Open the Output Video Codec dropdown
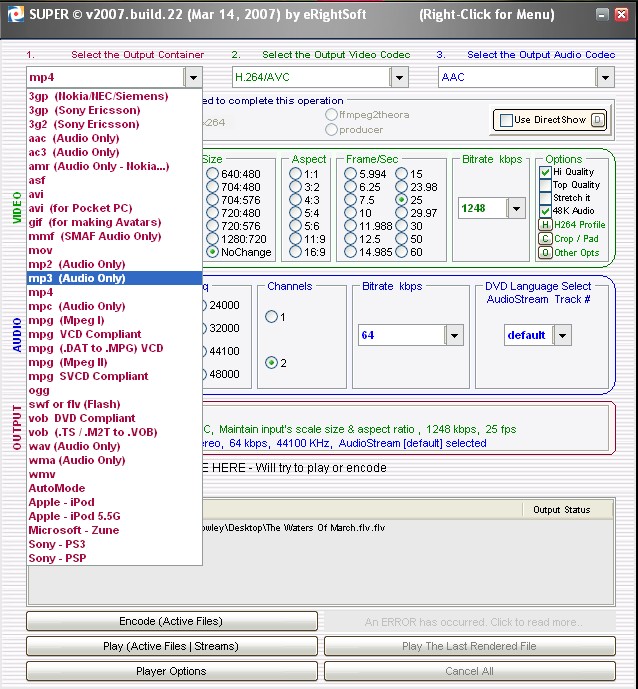 coord(399,77)
